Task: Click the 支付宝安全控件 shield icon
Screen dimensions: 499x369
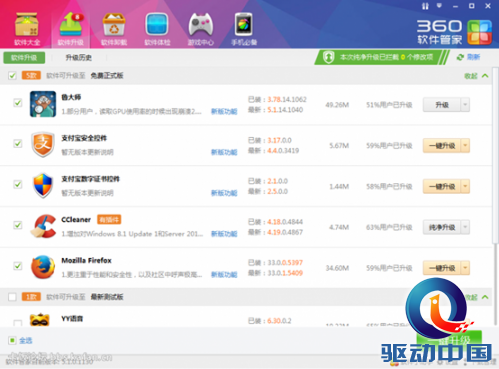Action: pyautogui.click(x=43, y=144)
